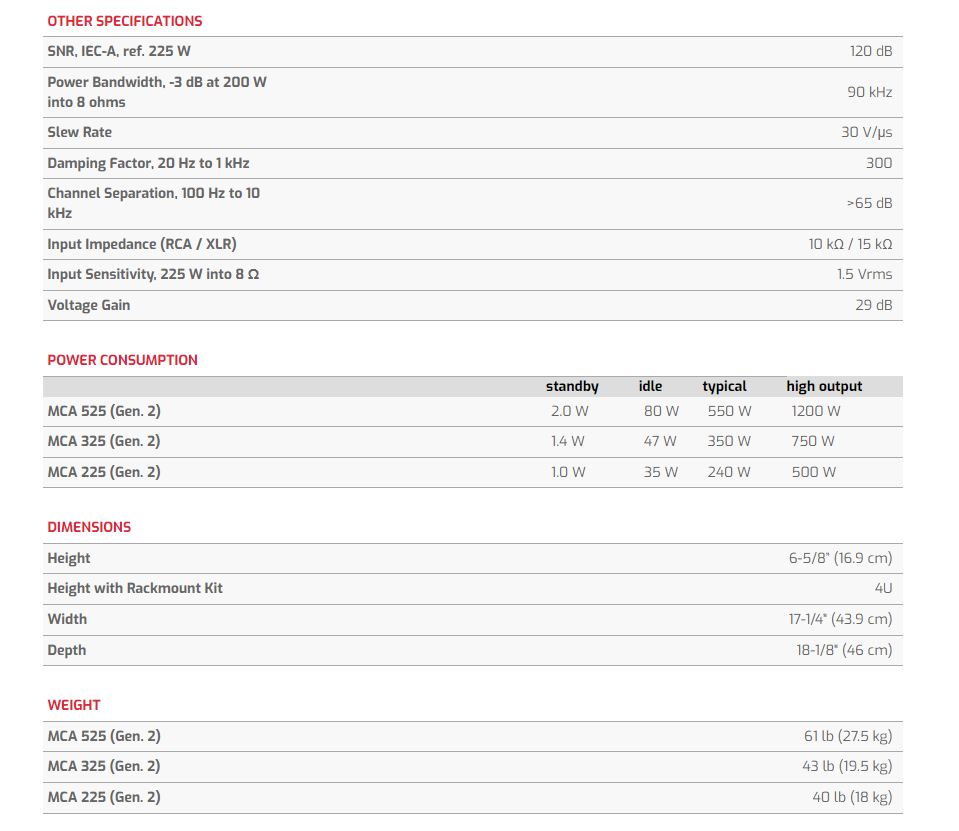959x831 pixels.
Task: Click MCA 525 high output value 1200 W
Action: 815,411
